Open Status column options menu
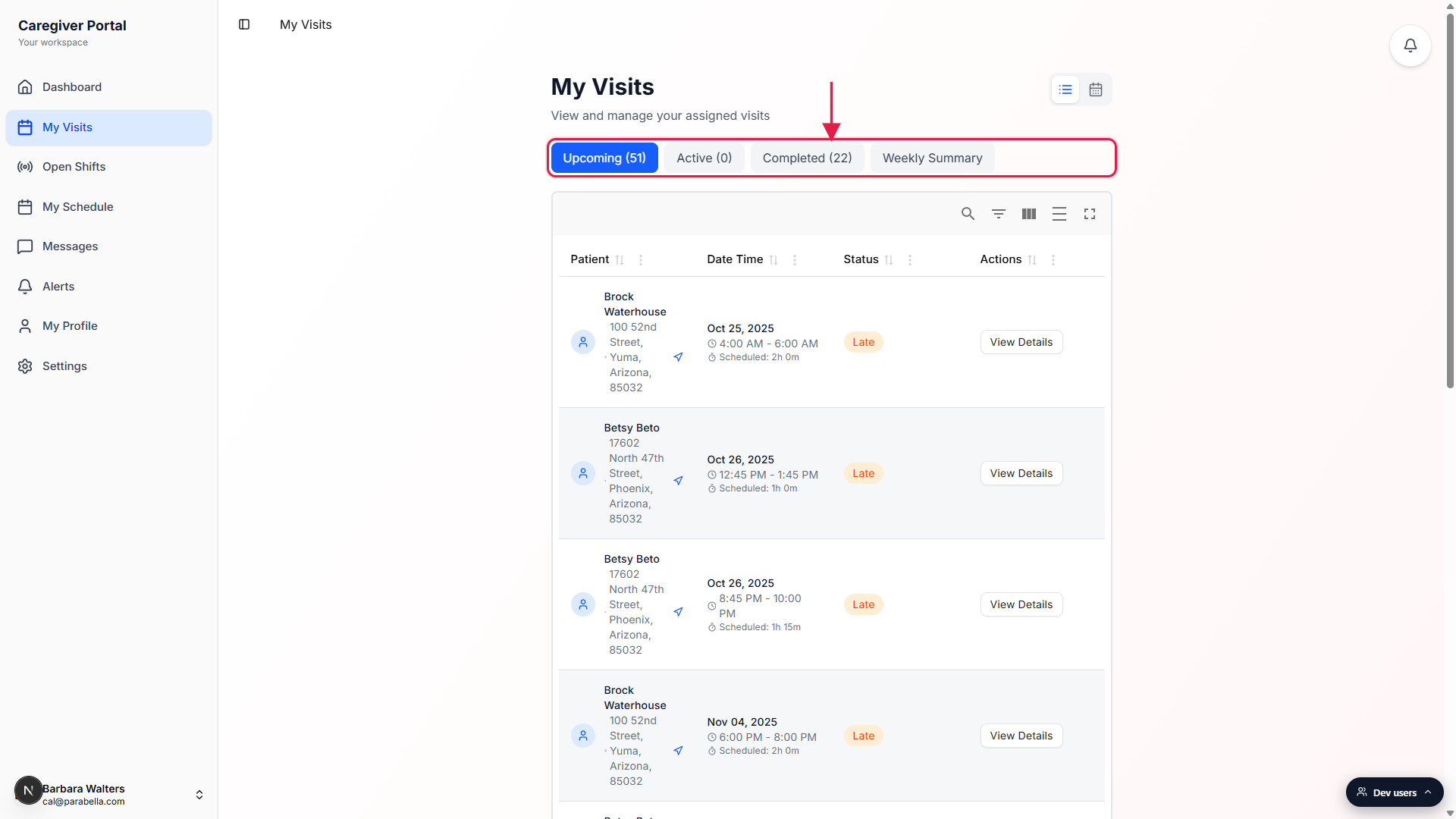1456x819 pixels. tap(910, 260)
